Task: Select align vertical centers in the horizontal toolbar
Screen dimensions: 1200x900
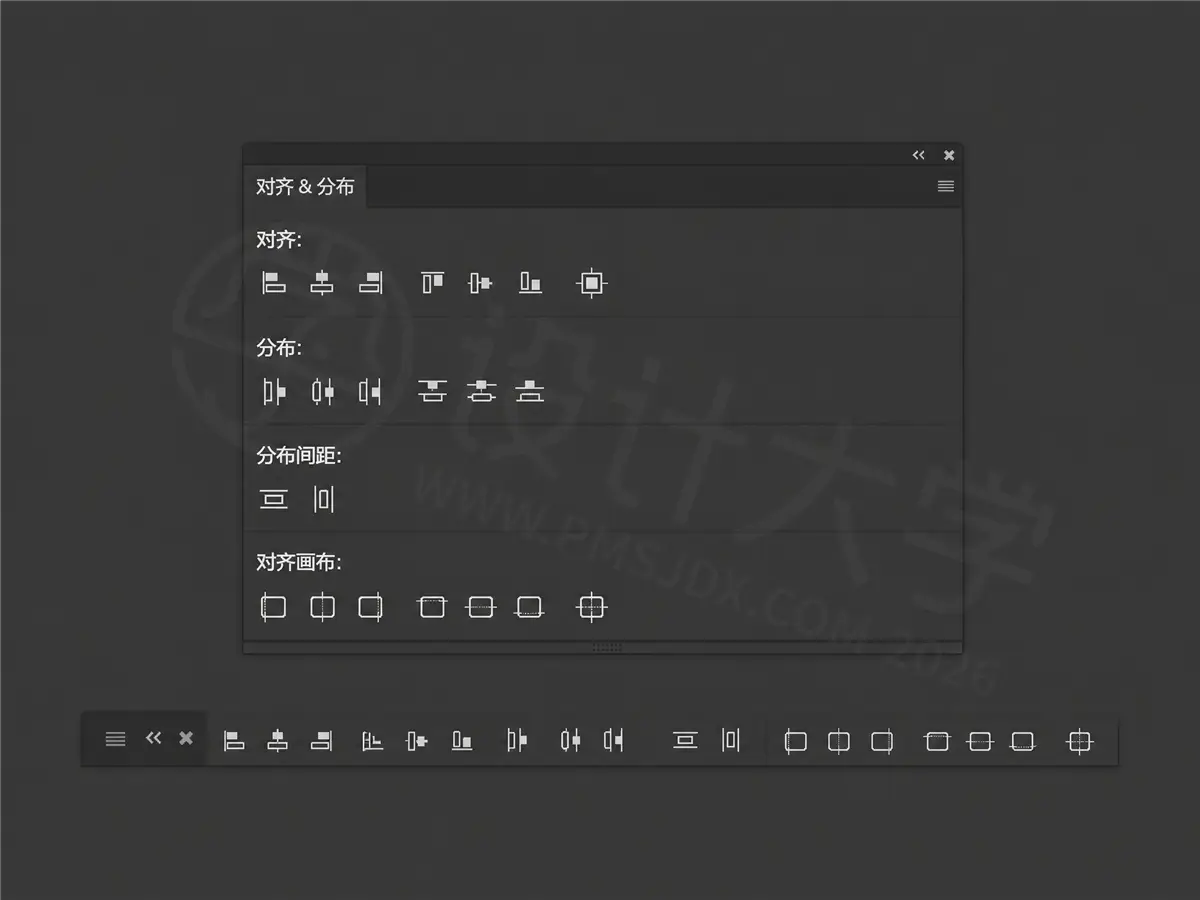Action: tap(416, 741)
